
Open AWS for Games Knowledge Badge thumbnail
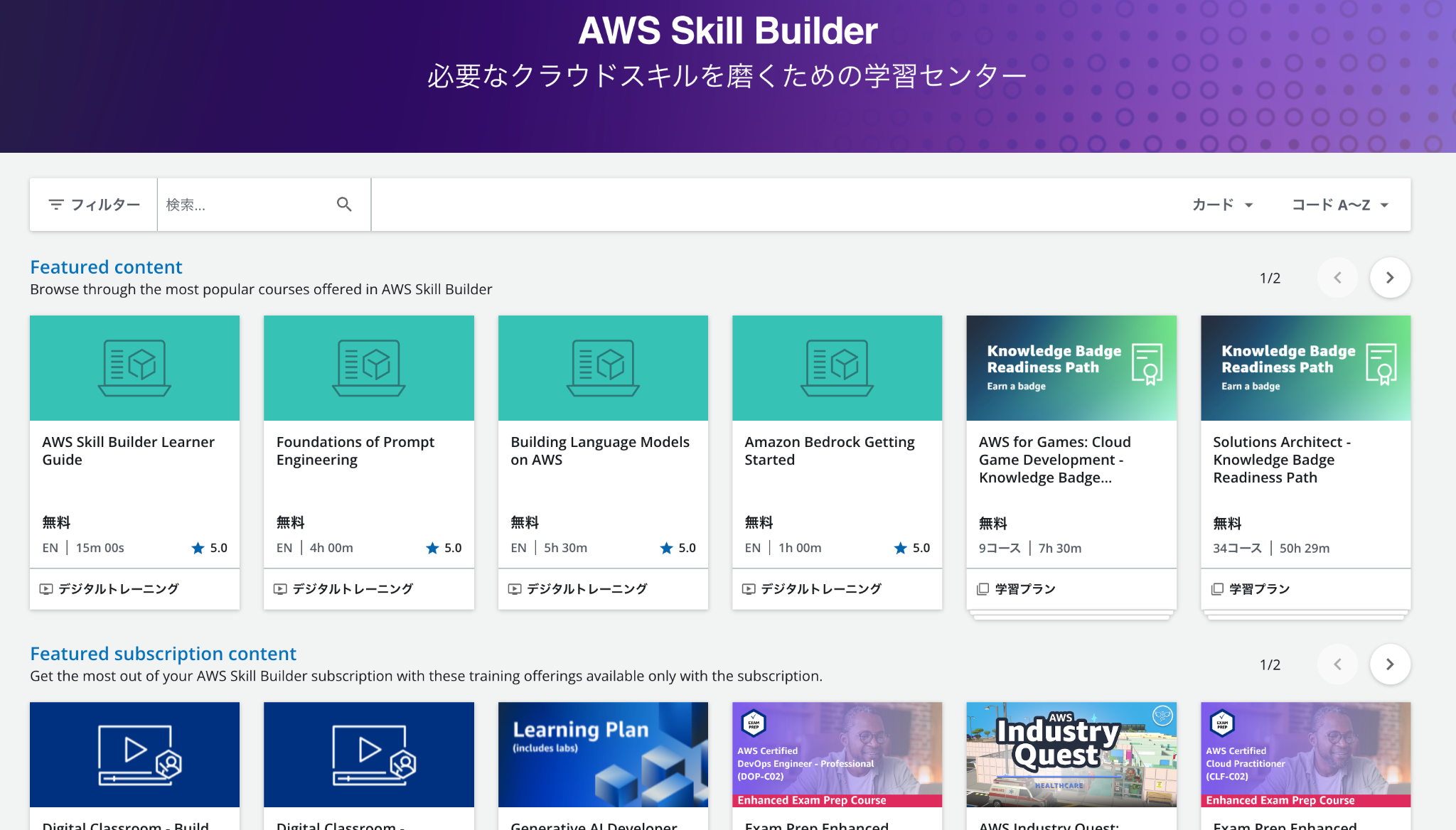click(1071, 368)
